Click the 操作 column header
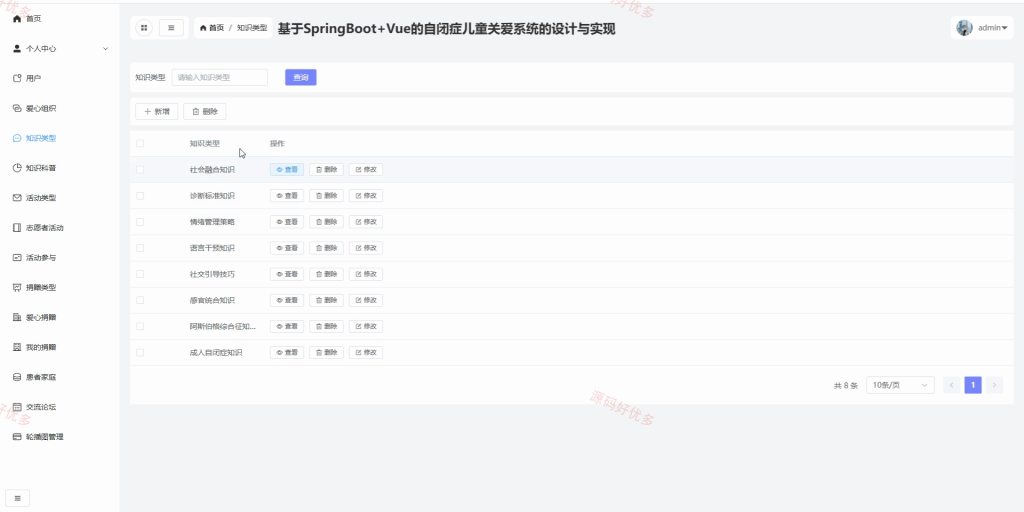The width and height of the screenshot is (1024, 512). pyautogui.click(x=277, y=144)
